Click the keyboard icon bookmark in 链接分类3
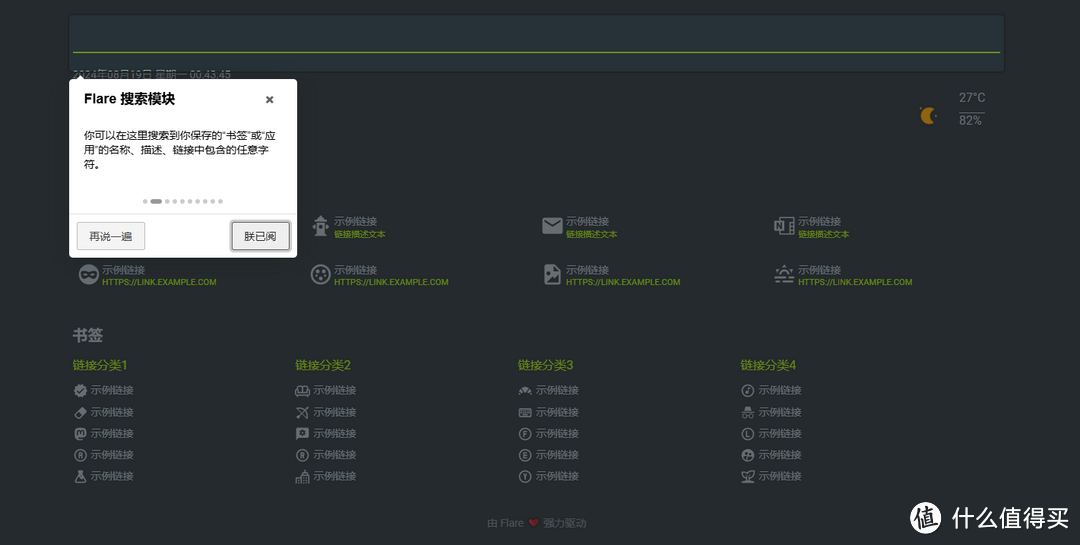The width and height of the screenshot is (1080, 545). [x=525, y=412]
